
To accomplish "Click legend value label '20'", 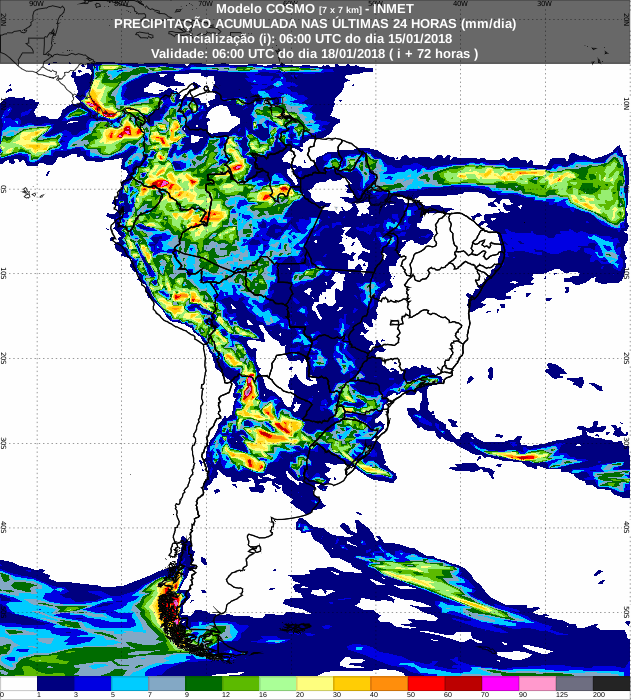I will pyautogui.click(x=300, y=695).
